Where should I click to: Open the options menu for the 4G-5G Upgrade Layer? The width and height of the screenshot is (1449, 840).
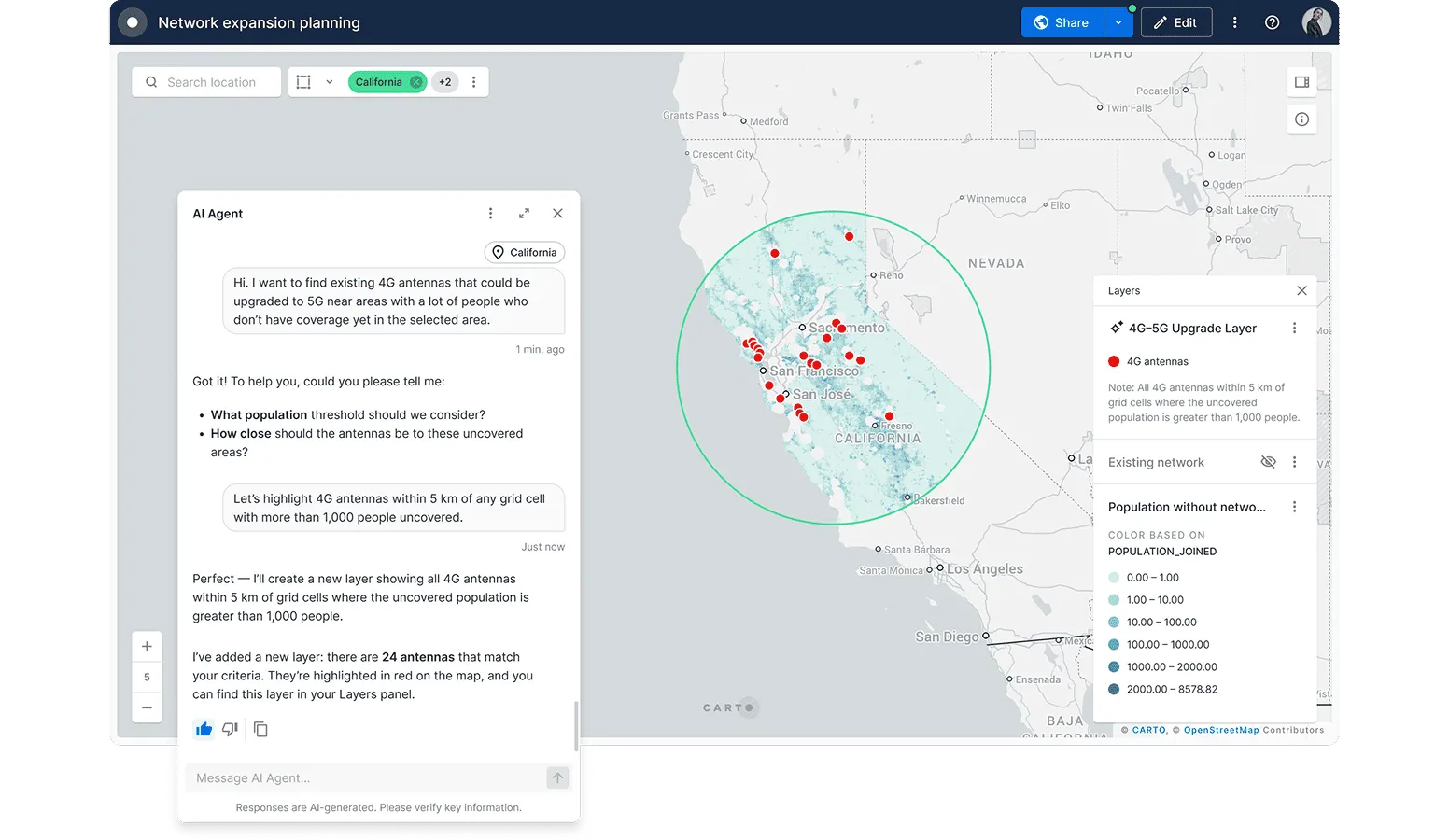tap(1294, 328)
